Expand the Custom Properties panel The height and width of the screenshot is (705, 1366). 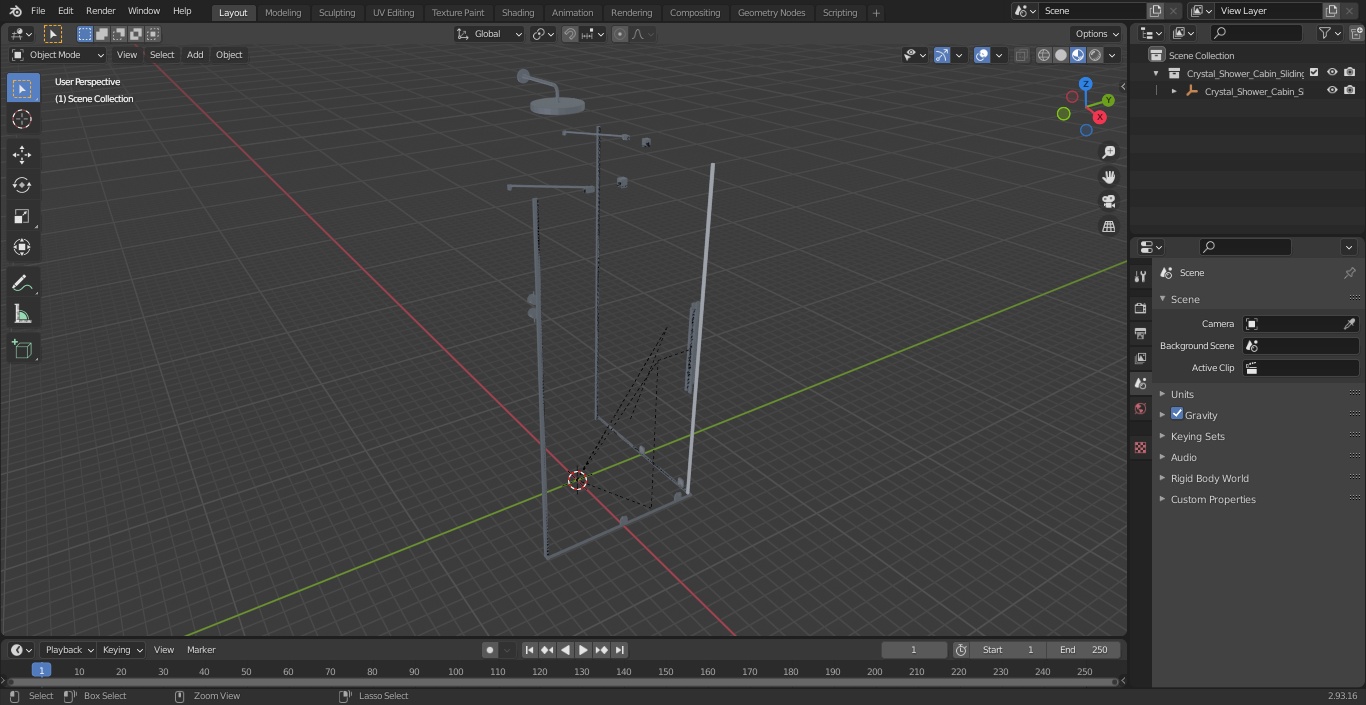[1212, 499]
